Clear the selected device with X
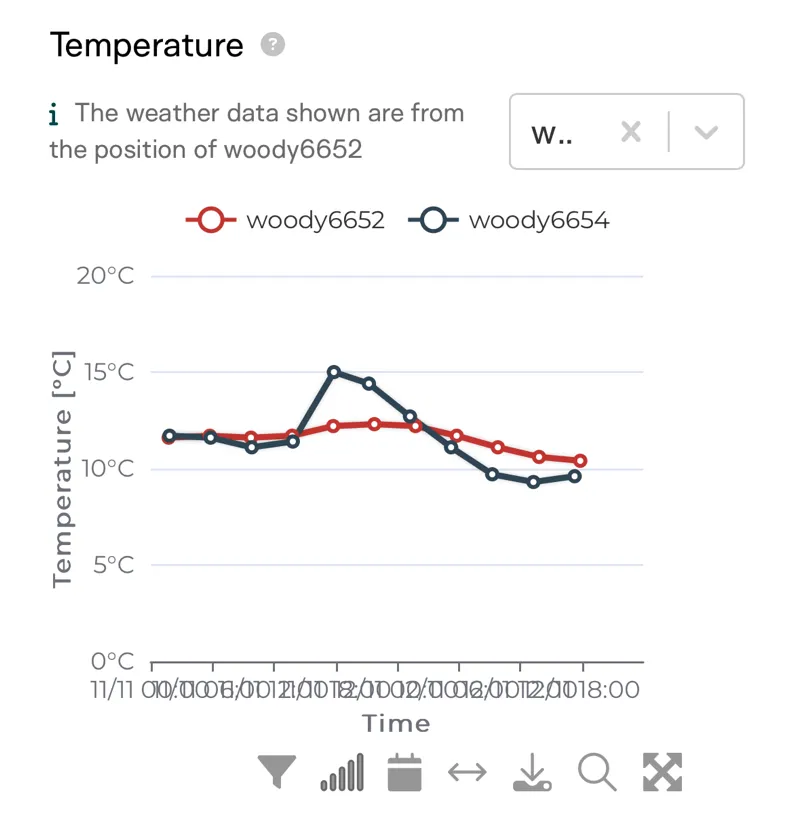Image resolution: width=794 pixels, height=824 pixels. click(631, 131)
